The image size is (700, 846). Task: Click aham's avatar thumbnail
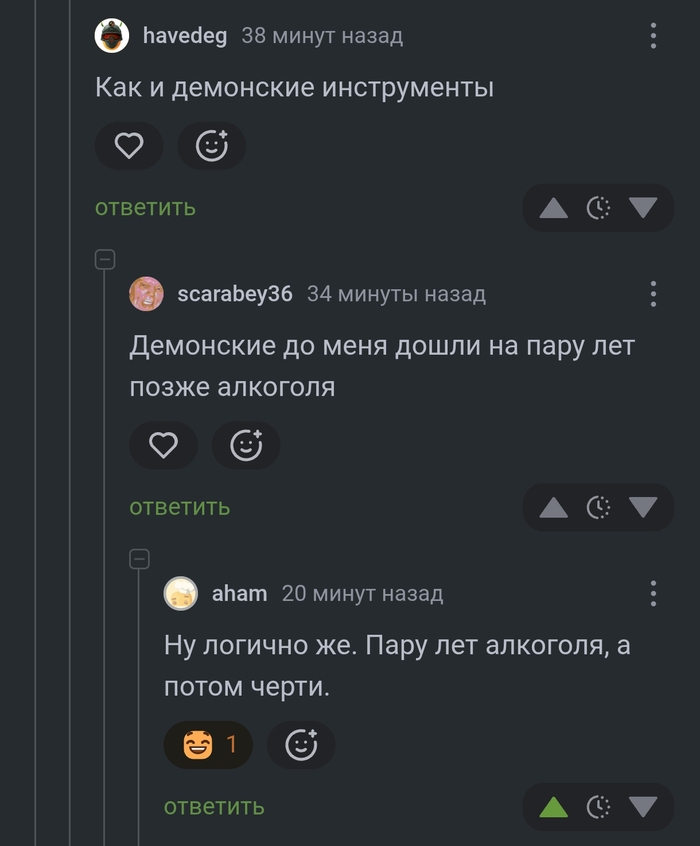click(x=181, y=594)
